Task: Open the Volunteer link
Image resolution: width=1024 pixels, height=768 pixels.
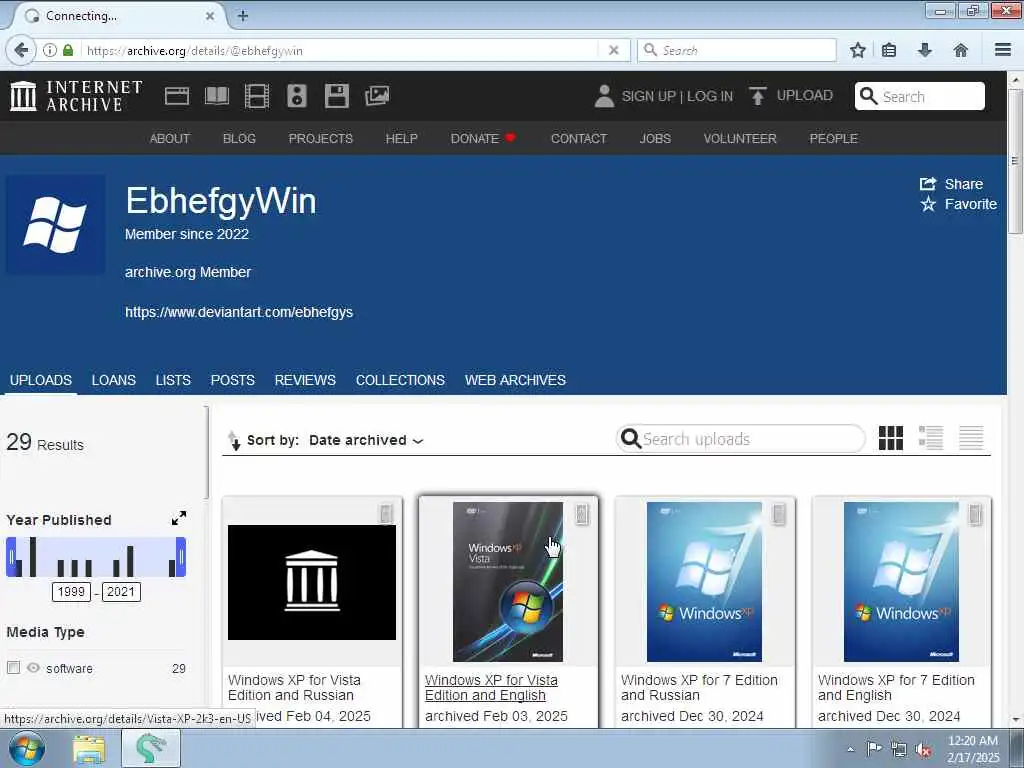Action: pyautogui.click(x=740, y=138)
